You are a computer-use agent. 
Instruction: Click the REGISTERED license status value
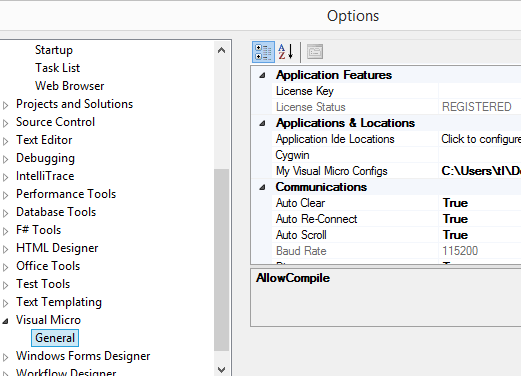477,107
